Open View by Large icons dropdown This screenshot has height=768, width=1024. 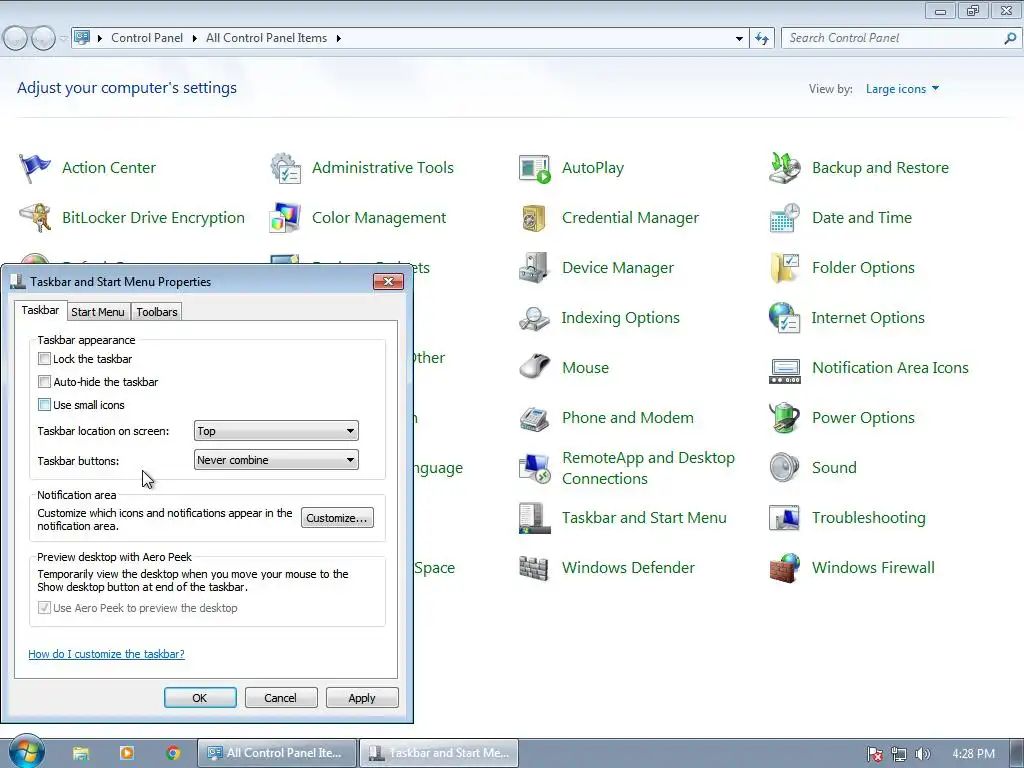[x=903, y=89]
